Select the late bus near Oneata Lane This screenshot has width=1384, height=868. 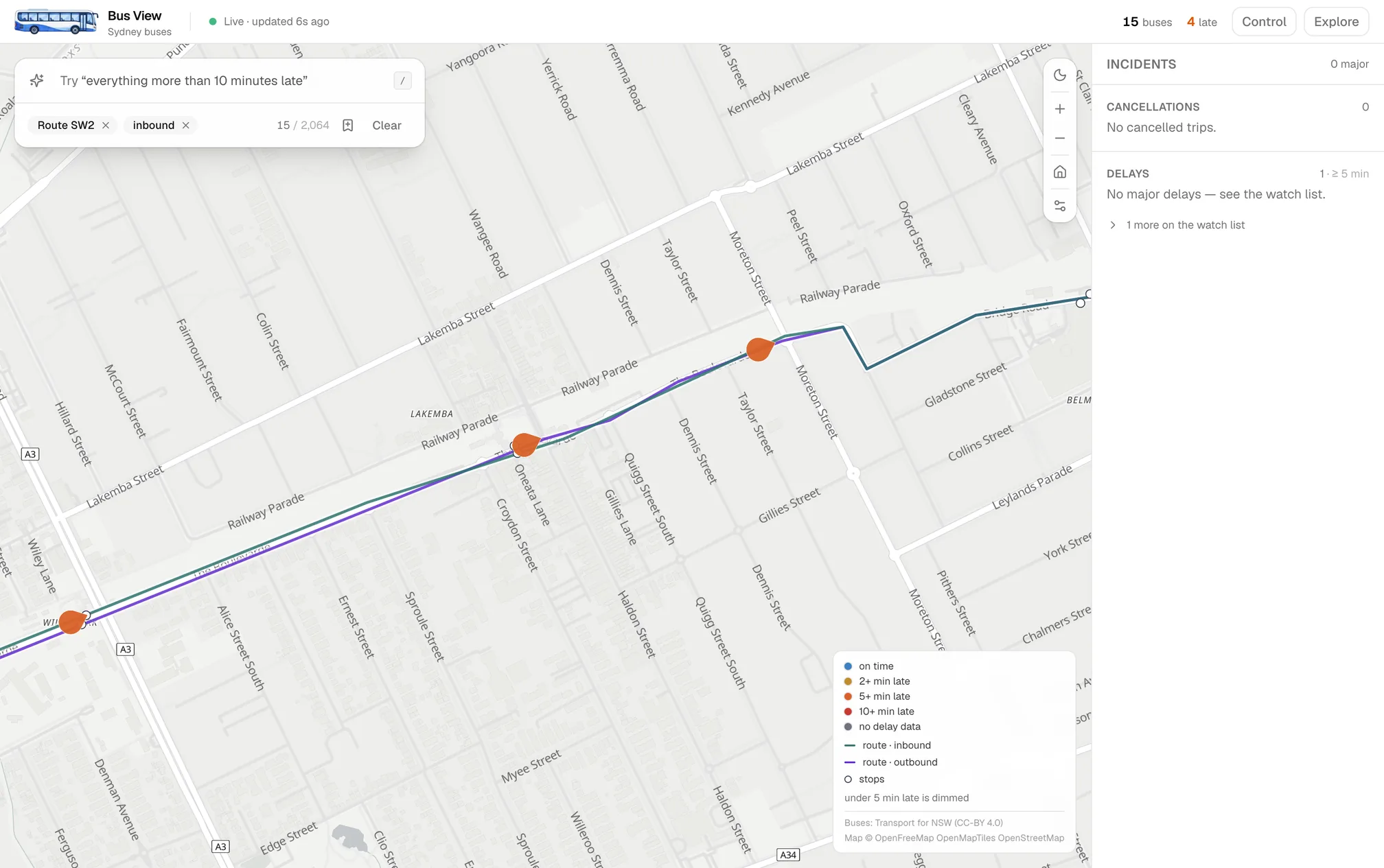(525, 445)
